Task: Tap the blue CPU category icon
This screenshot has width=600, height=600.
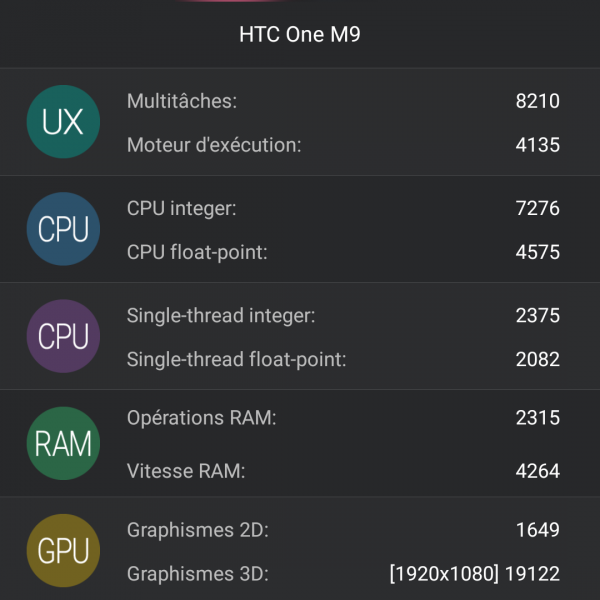Action: point(63,229)
